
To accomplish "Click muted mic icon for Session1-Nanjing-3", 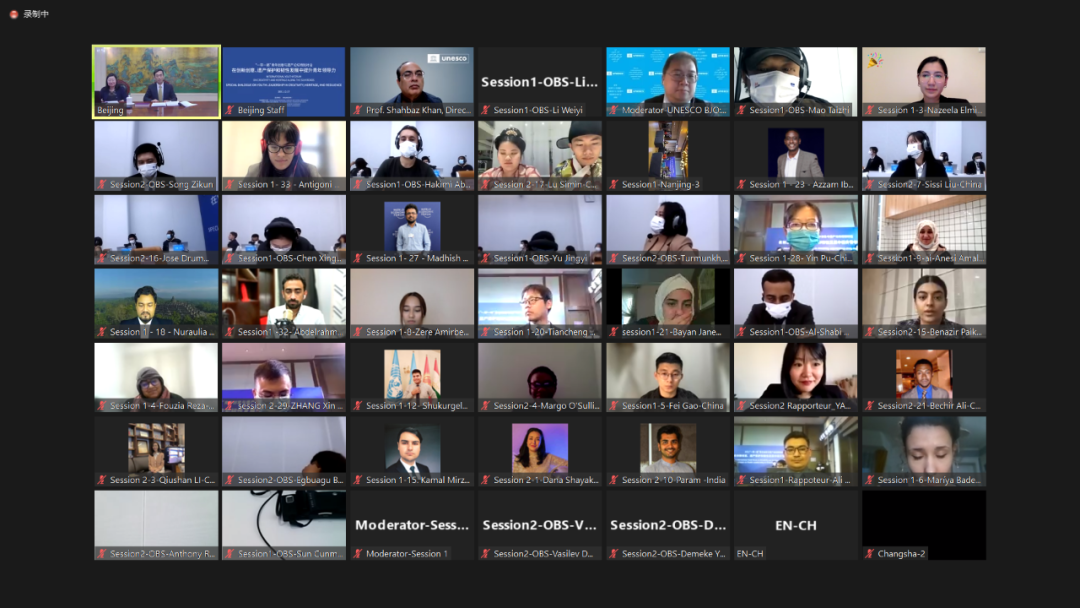I will (614, 184).
